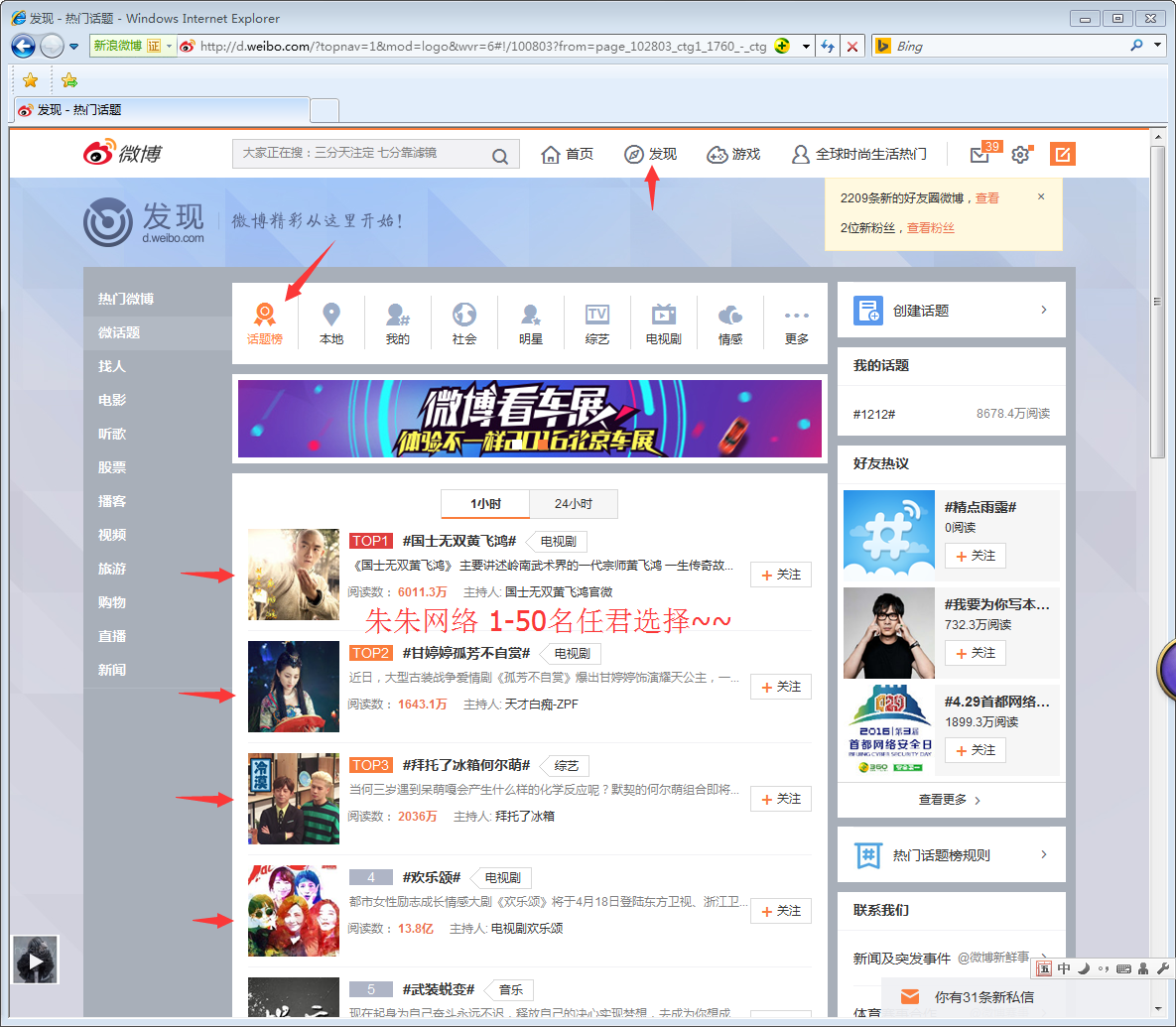The image size is (1176, 1027).
Task: Open user profile 全球时尚生活热门
Action: [859, 155]
